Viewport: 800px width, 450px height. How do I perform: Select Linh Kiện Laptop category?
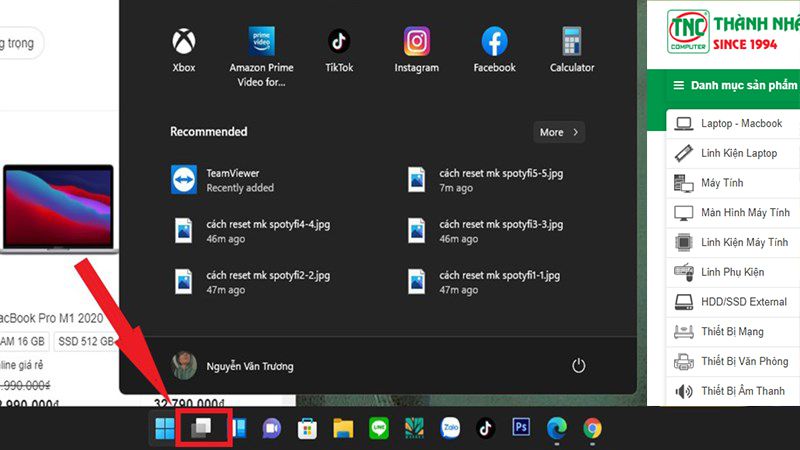[x=733, y=153]
